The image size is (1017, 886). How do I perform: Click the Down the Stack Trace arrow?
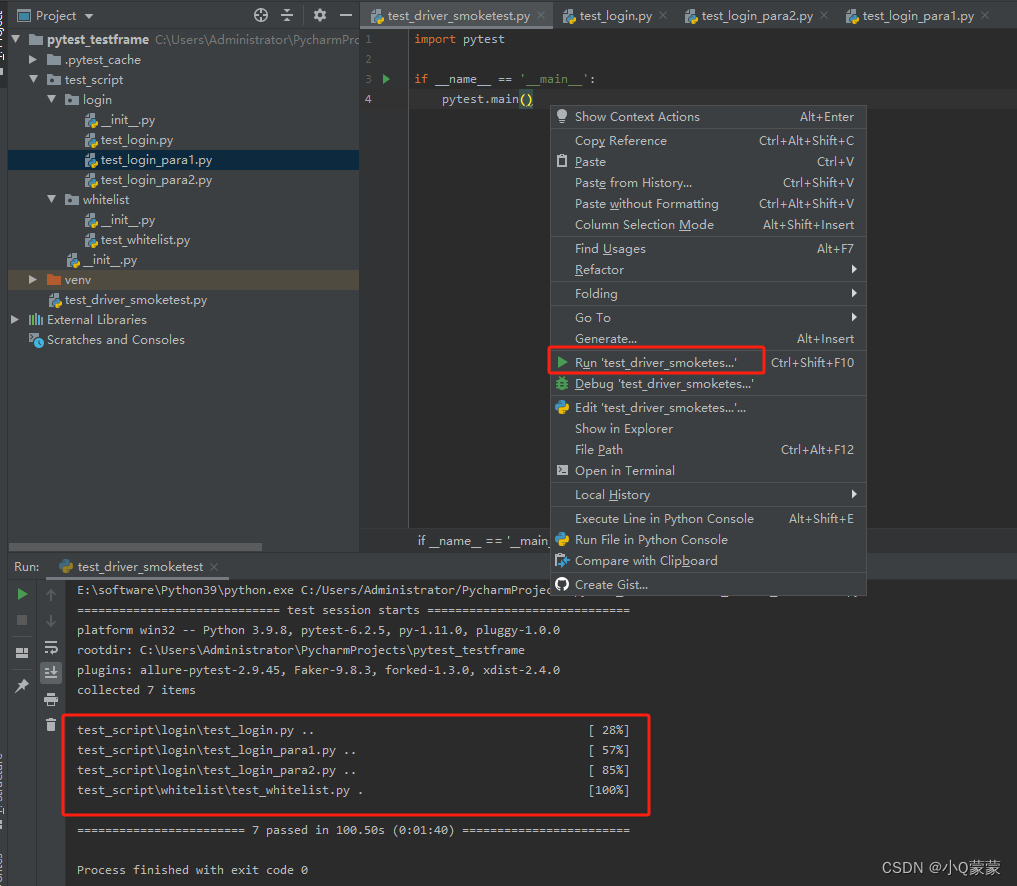point(51,621)
